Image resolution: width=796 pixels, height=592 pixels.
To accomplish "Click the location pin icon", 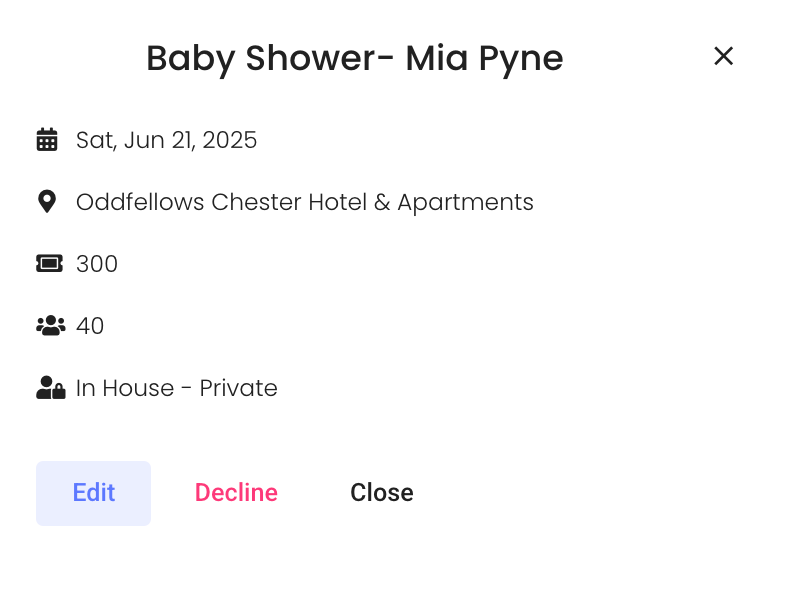I will pyautogui.click(x=46, y=202).
